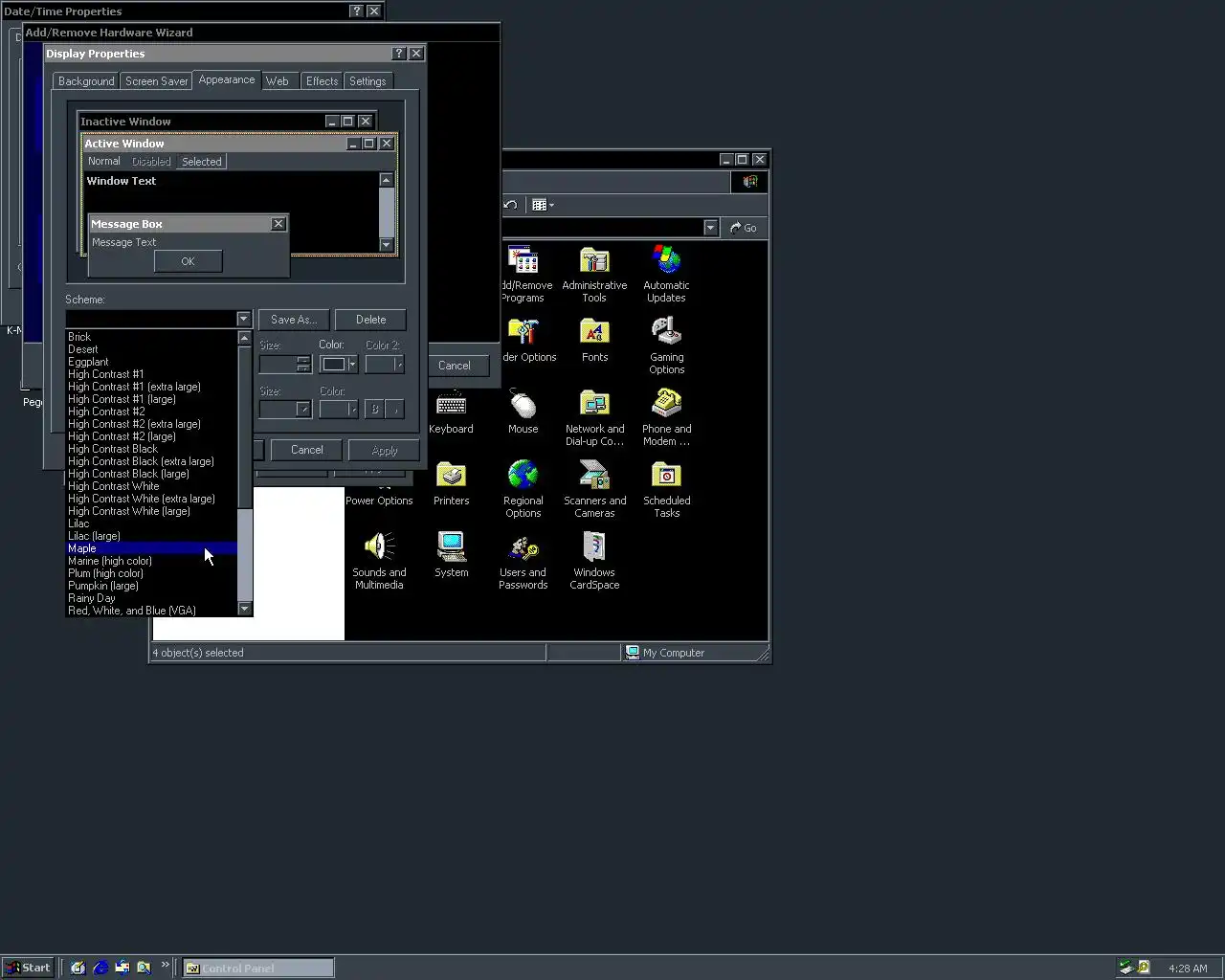Launch Outlook Express from Quick Launch
The width and height of the screenshot is (1225, 980).
tap(122, 968)
